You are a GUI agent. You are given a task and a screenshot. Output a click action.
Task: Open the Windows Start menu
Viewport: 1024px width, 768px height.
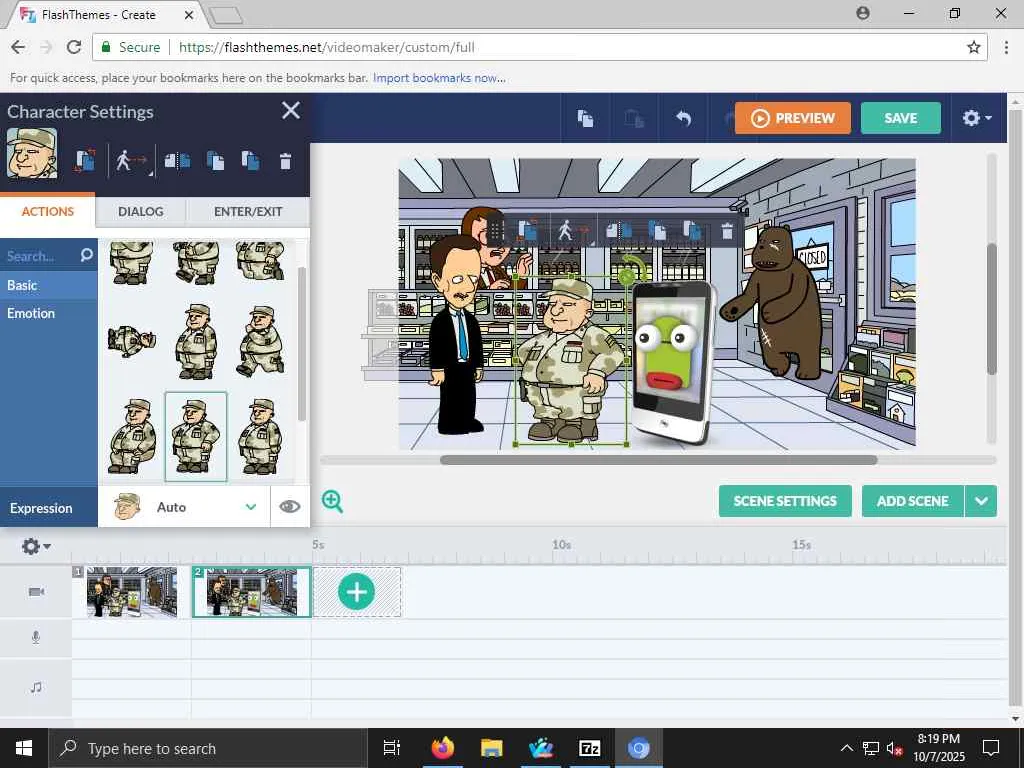[x=24, y=748]
